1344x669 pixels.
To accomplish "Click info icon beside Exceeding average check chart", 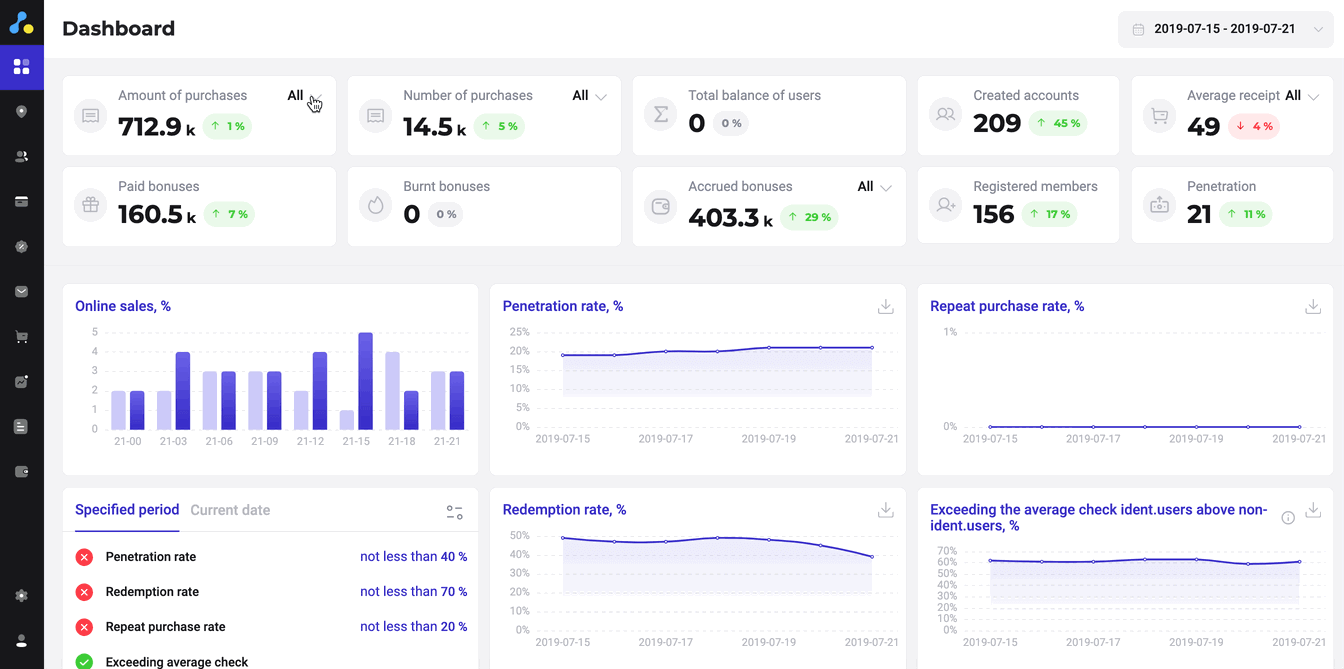I will 1288,517.
